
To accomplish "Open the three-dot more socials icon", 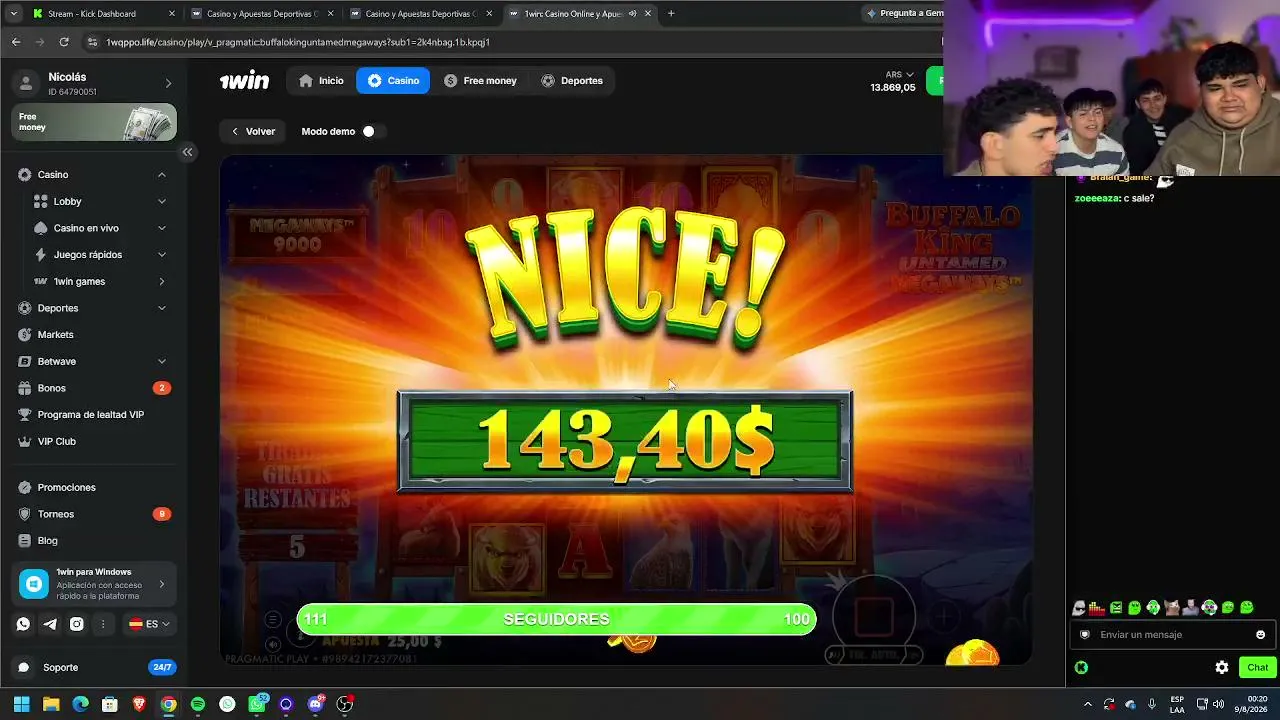I will 103,624.
